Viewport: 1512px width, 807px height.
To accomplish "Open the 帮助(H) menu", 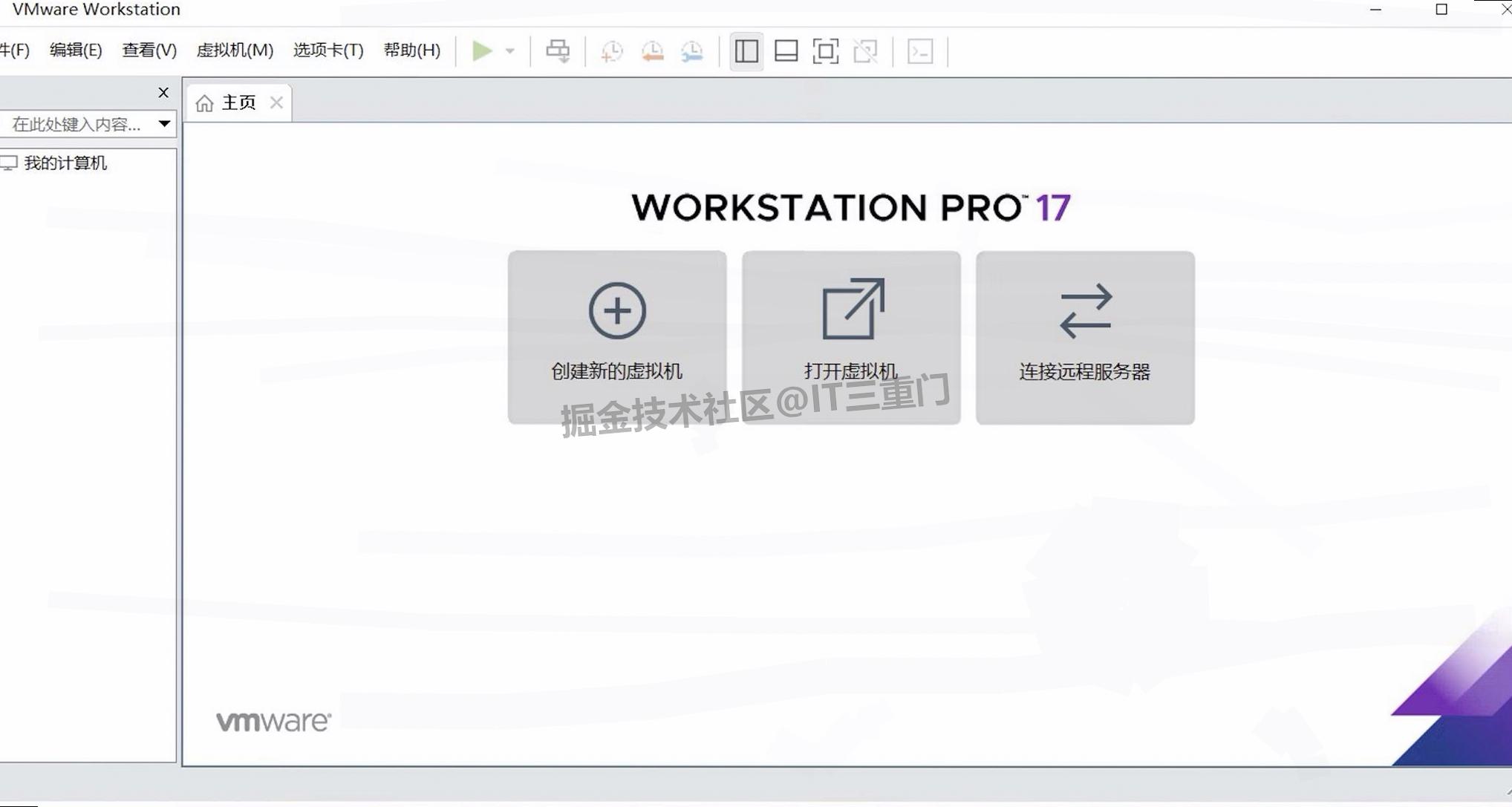I will pos(411,50).
